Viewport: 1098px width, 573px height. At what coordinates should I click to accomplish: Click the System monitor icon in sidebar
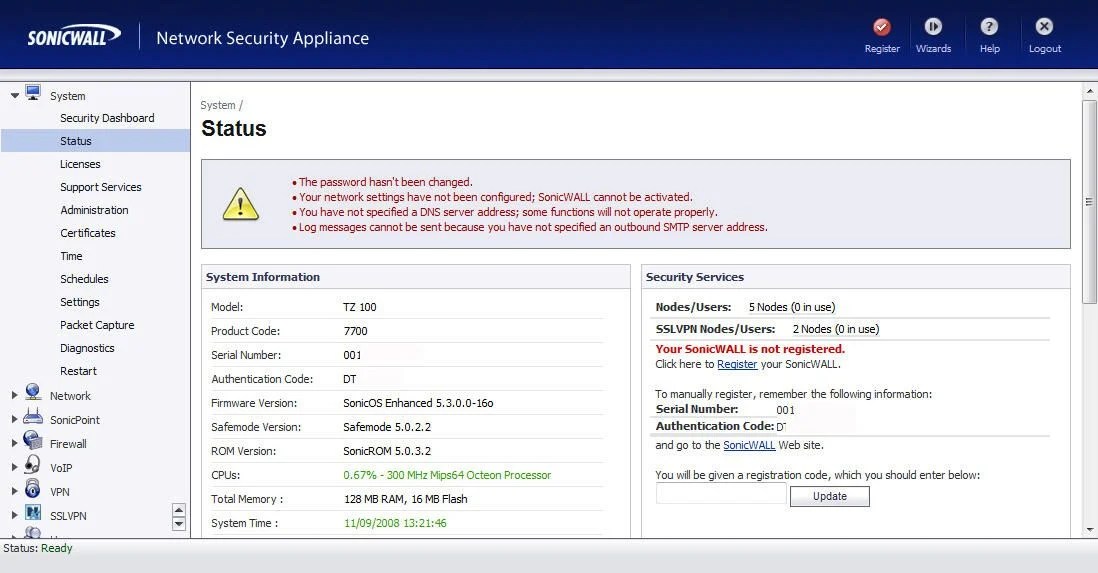click(33, 92)
